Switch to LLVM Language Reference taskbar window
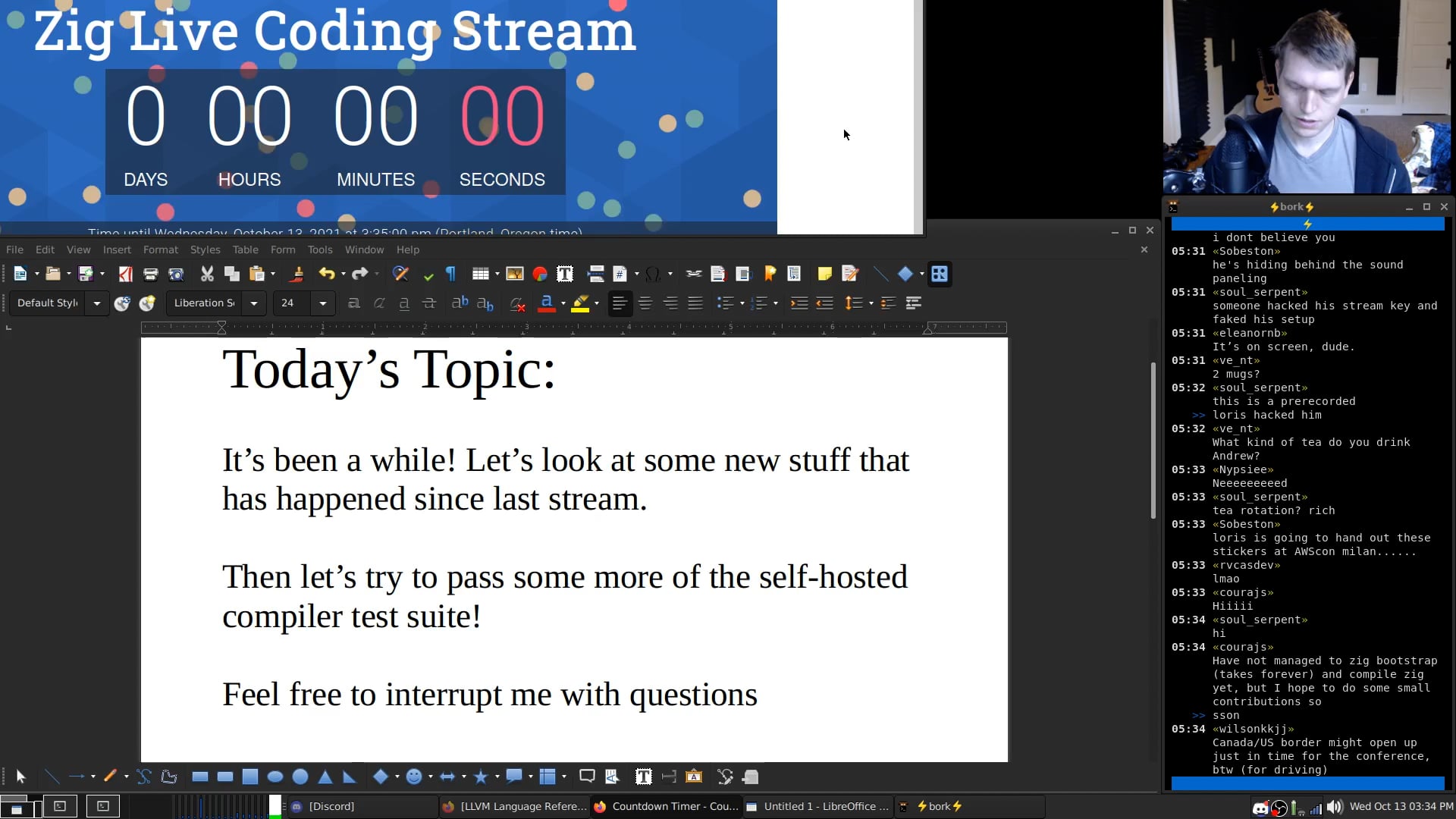 click(514, 806)
